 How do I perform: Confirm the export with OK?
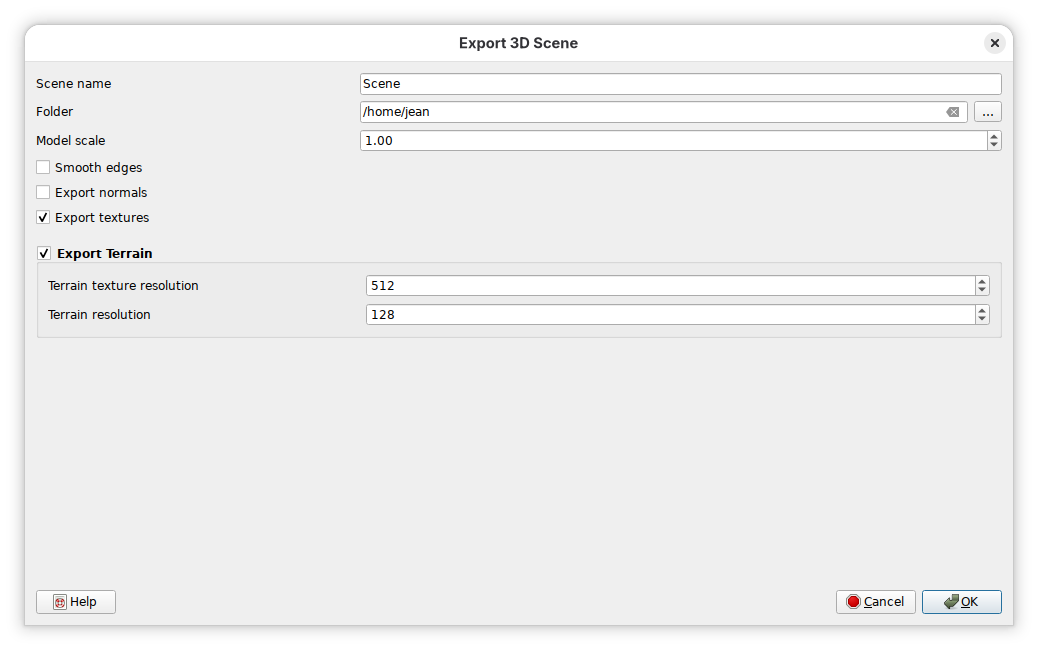pos(961,602)
